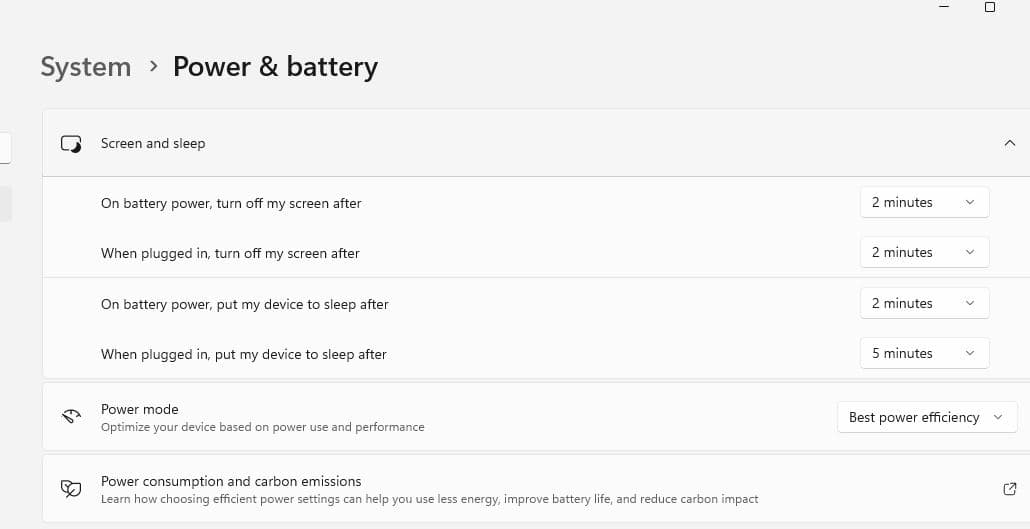
Task: Open the on-battery screen turn-off time dropdown
Action: [x=924, y=202]
